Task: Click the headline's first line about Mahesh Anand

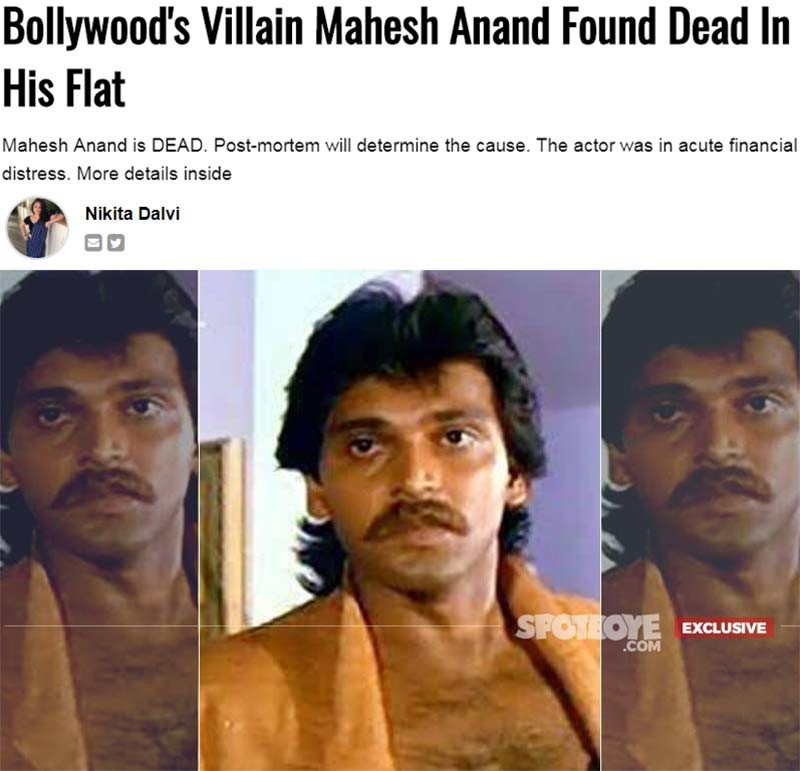Action: coord(396,27)
